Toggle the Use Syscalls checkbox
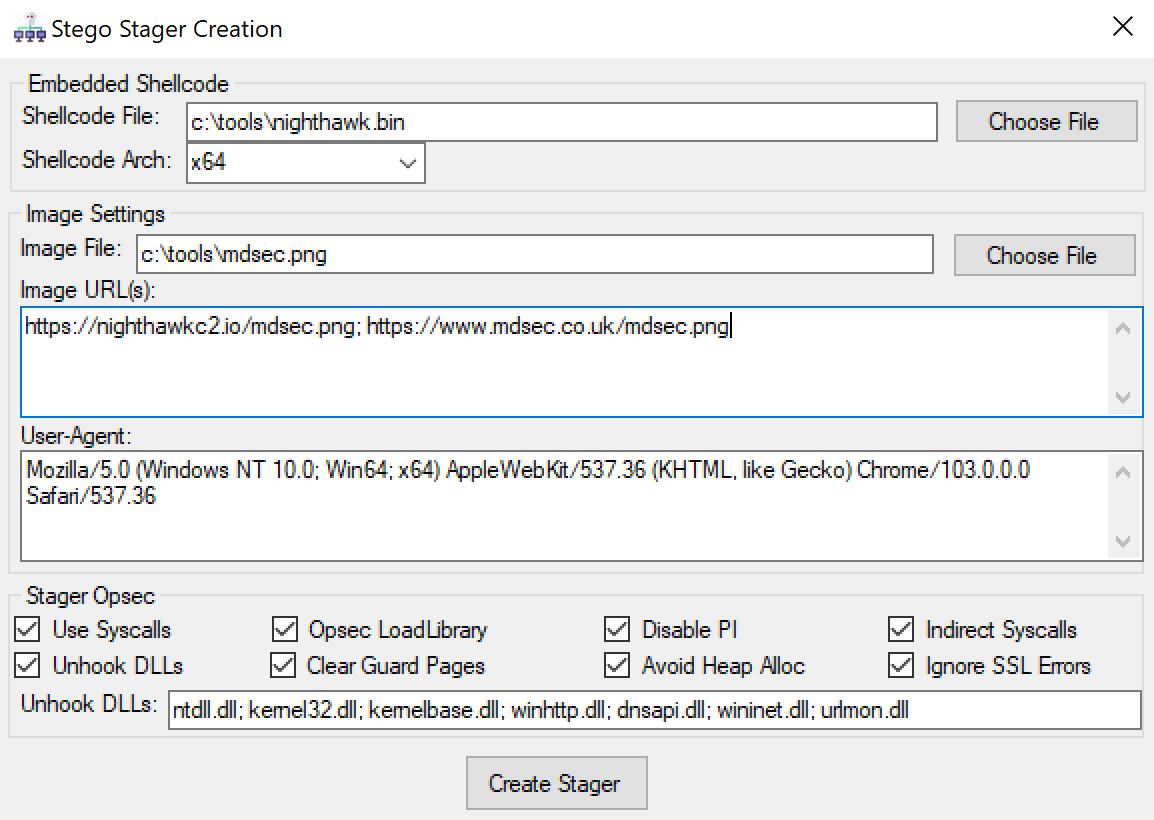Image resolution: width=1154 pixels, height=820 pixels. coord(28,630)
